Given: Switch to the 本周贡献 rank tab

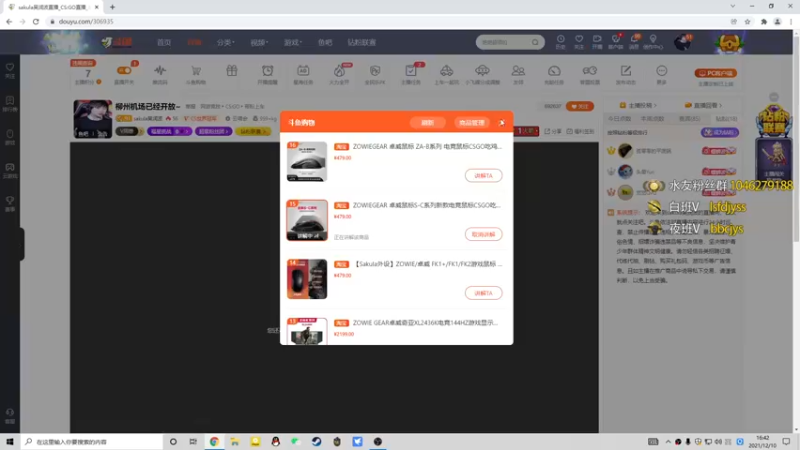Looking at the screenshot, I should (652, 119).
